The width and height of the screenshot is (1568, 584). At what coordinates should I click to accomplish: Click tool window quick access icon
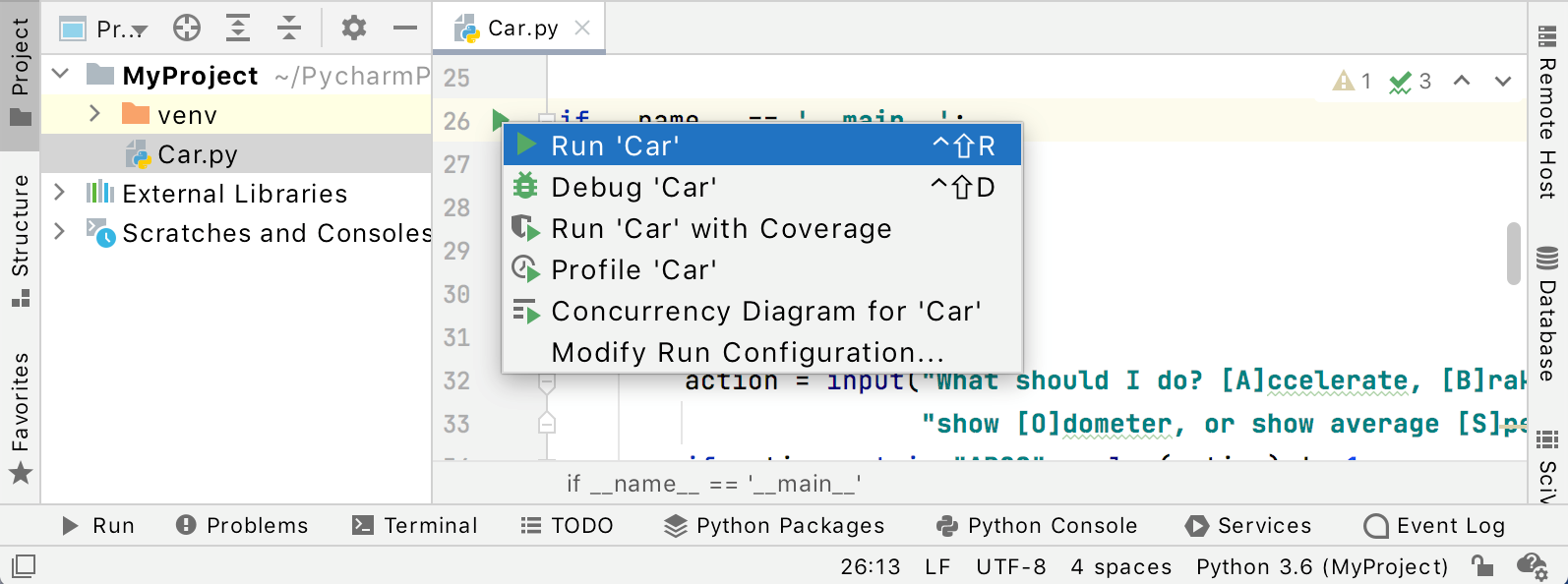[24, 566]
